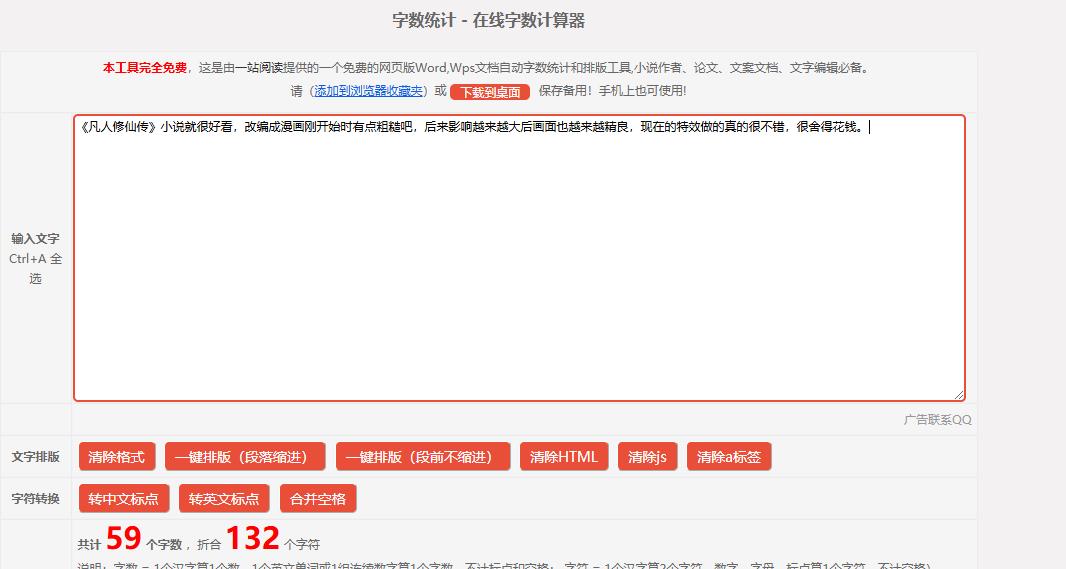Click the 广告联系QQ text
1066x569 pixels.
[x=938, y=419]
